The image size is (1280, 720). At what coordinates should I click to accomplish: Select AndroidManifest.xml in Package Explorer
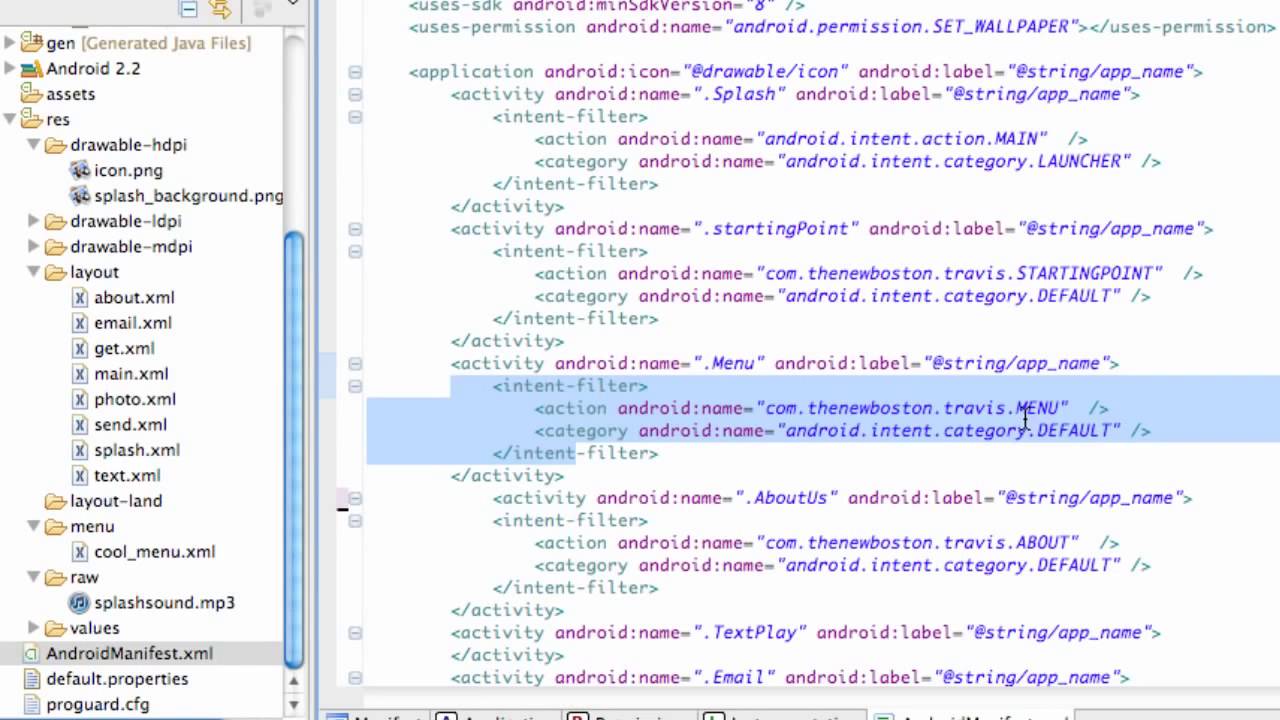129,654
